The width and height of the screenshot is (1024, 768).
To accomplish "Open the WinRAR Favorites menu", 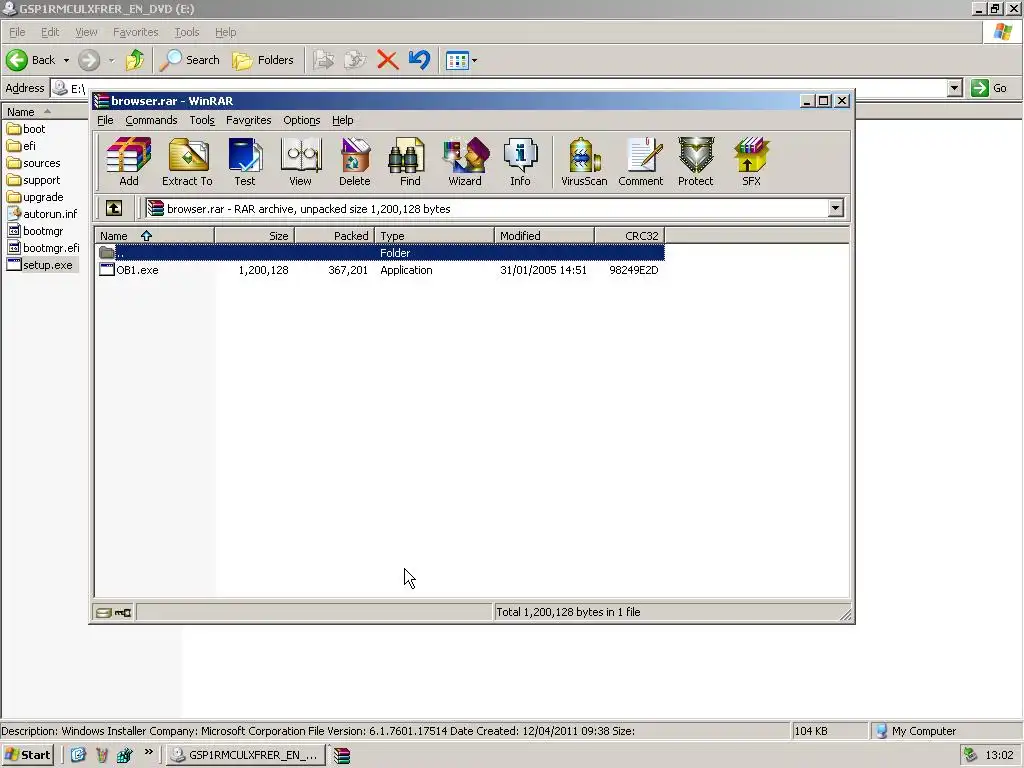I will (248, 120).
